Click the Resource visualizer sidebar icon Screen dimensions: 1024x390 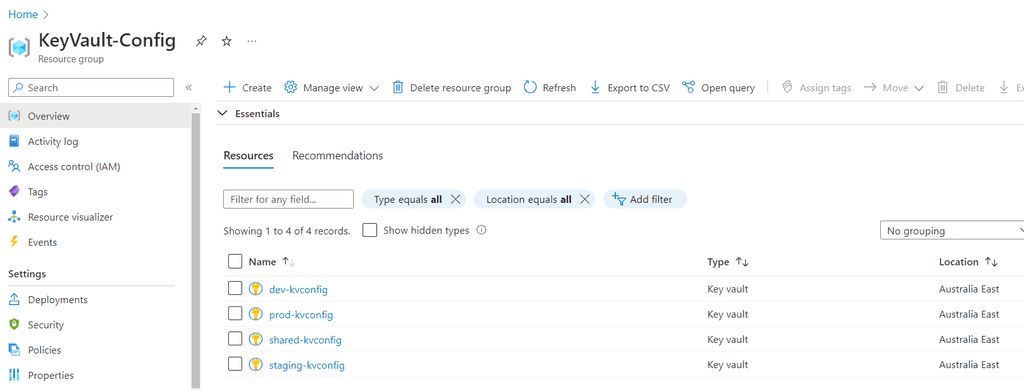point(14,217)
